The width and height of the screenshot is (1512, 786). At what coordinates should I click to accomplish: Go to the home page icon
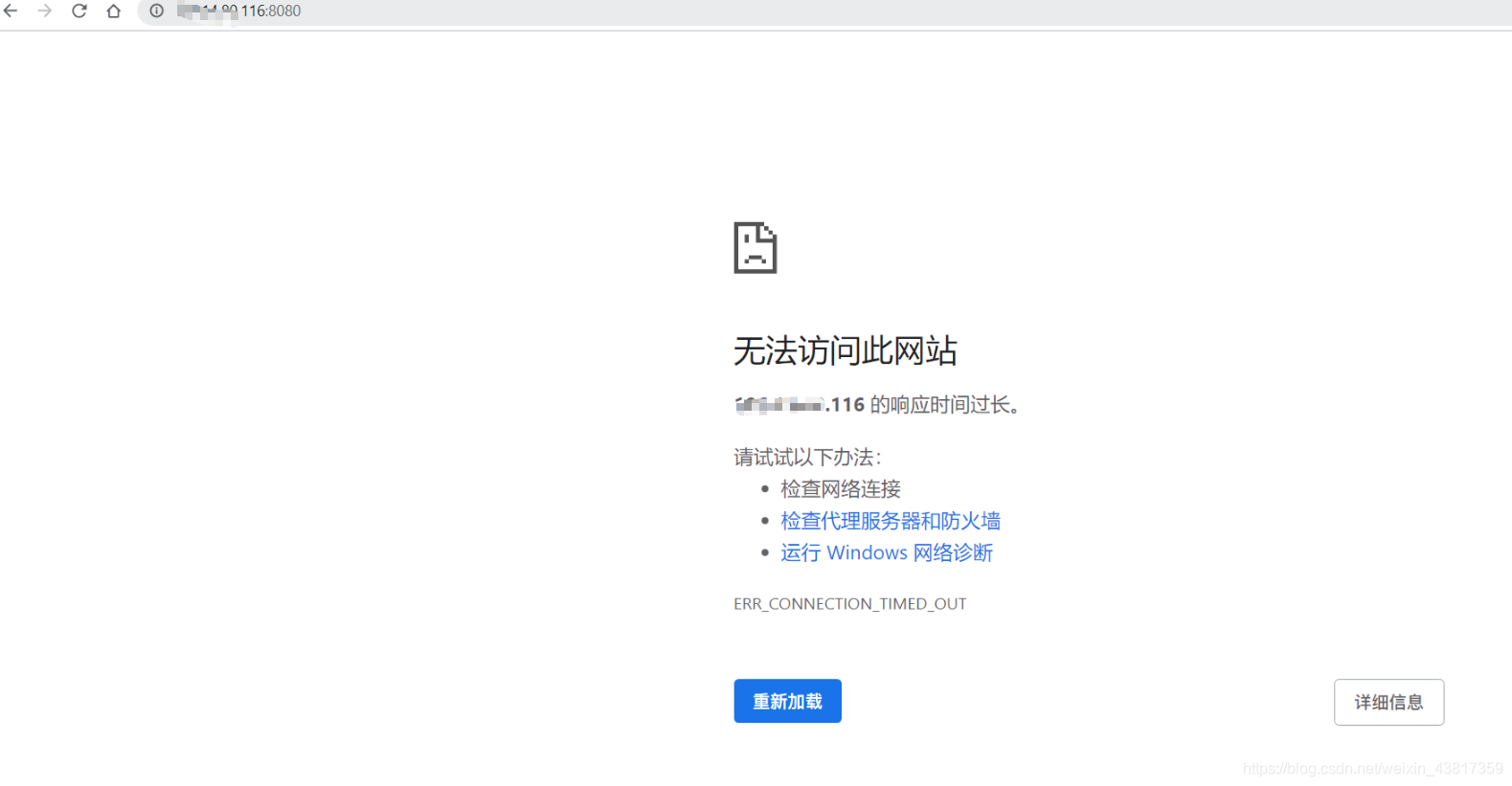pyautogui.click(x=114, y=11)
